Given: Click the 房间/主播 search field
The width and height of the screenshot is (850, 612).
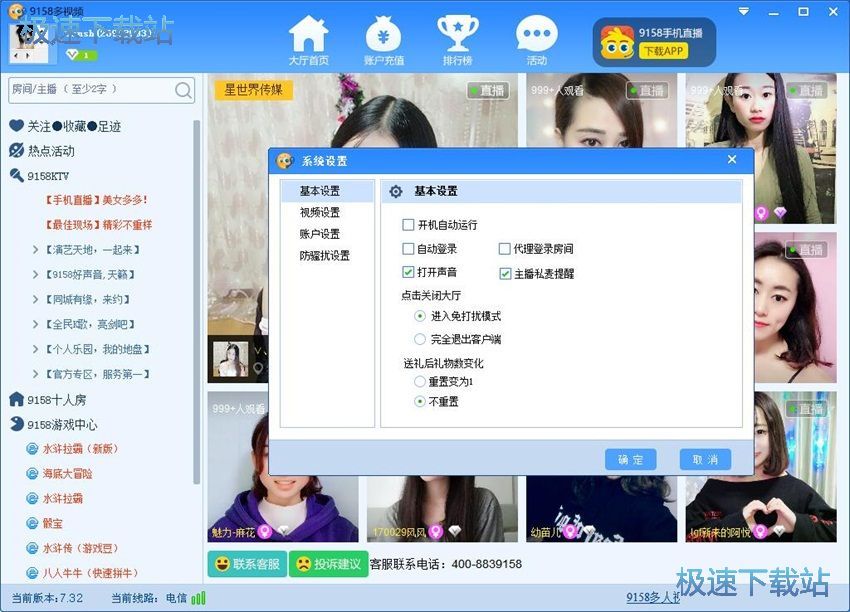Looking at the screenshot, I should coord(101,90).
